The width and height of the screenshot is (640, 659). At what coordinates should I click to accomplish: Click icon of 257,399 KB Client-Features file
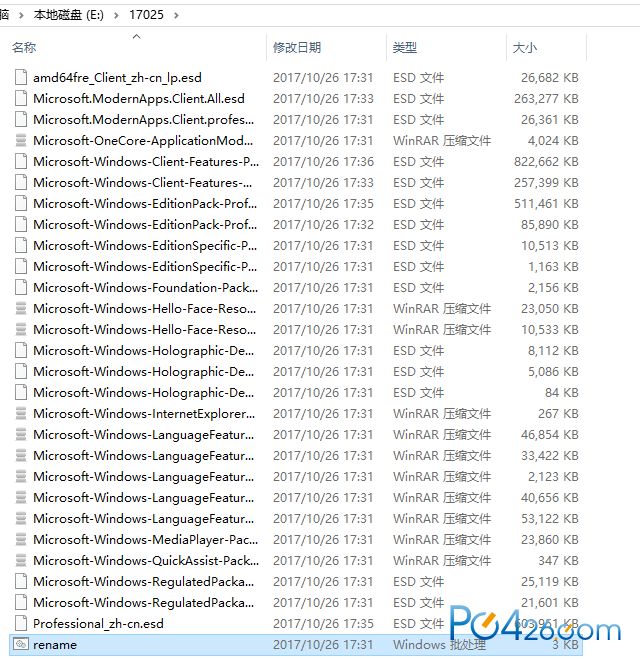click(x=21, y=182)
